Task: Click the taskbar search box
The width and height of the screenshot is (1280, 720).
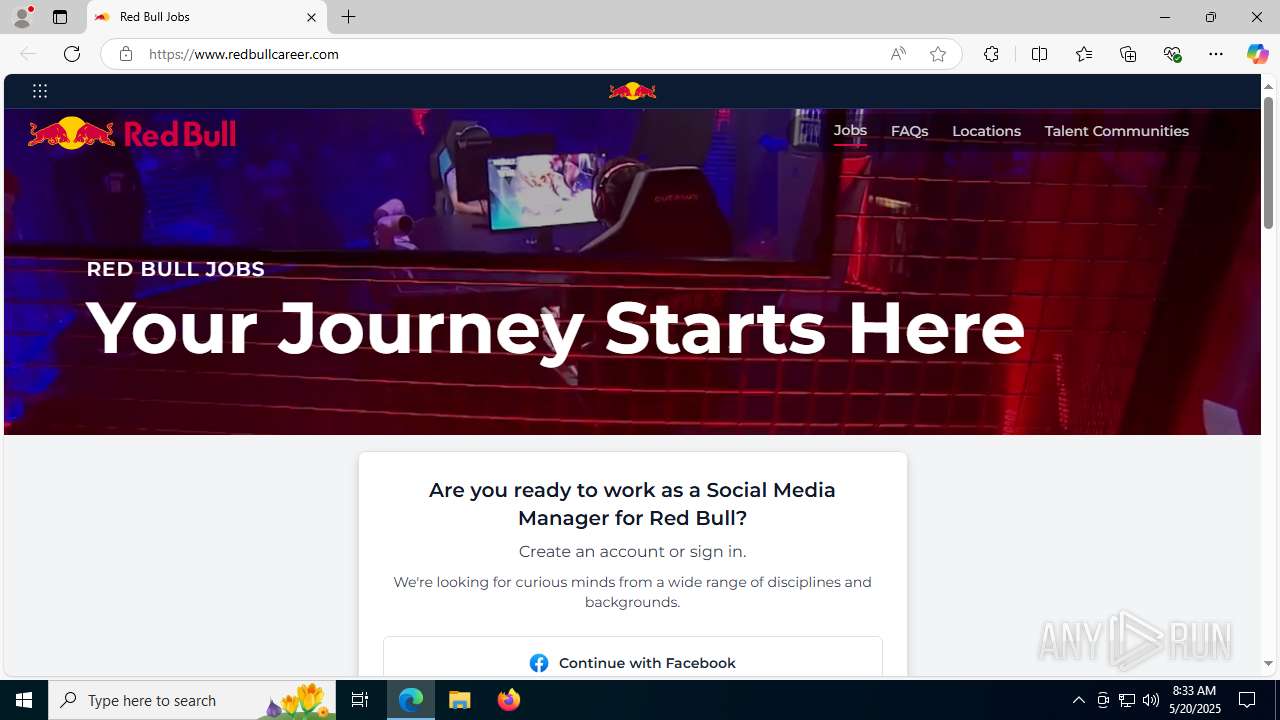Action: coord(192,700)
